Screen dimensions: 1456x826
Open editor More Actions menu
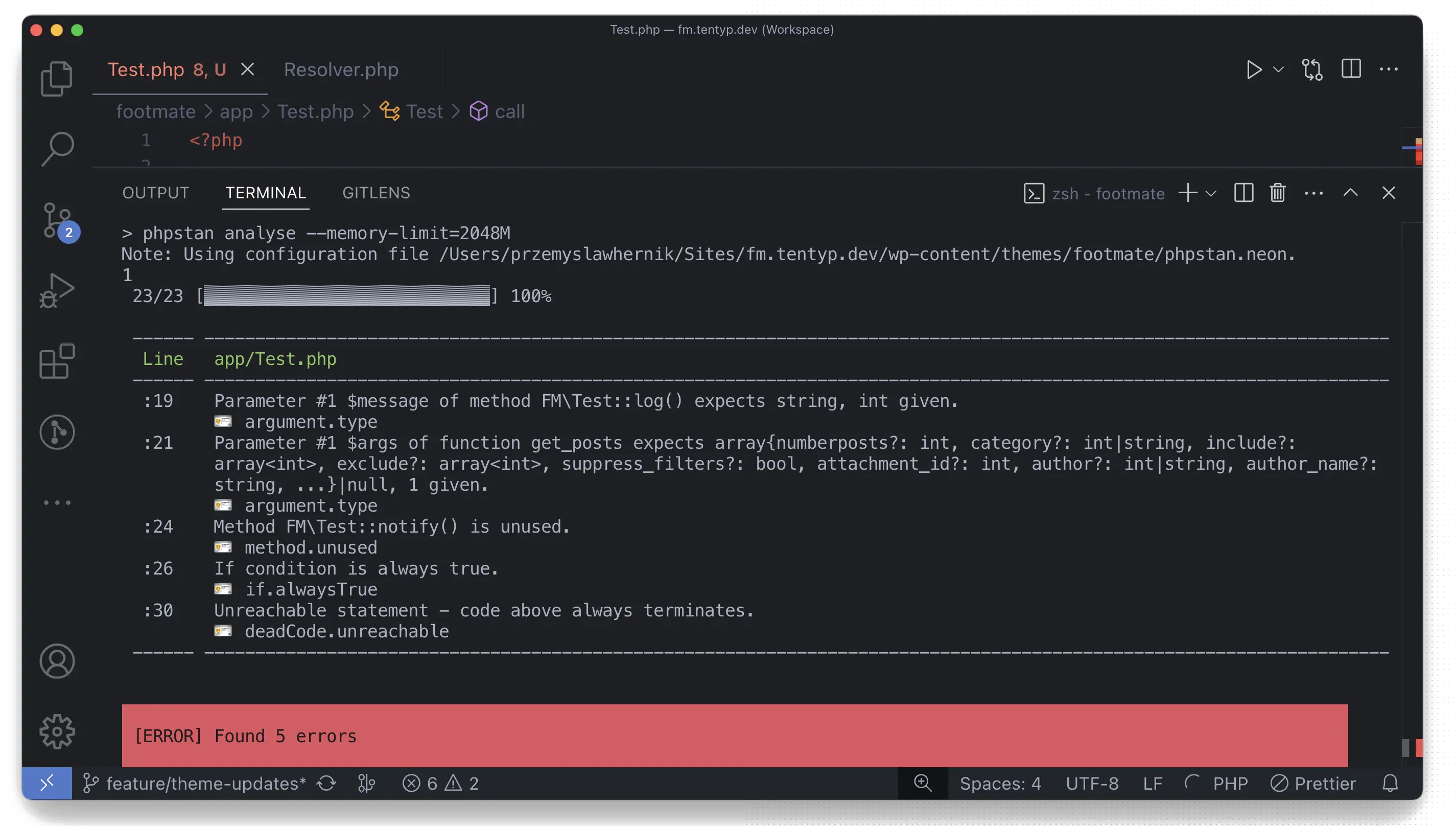click(1389, 69)
